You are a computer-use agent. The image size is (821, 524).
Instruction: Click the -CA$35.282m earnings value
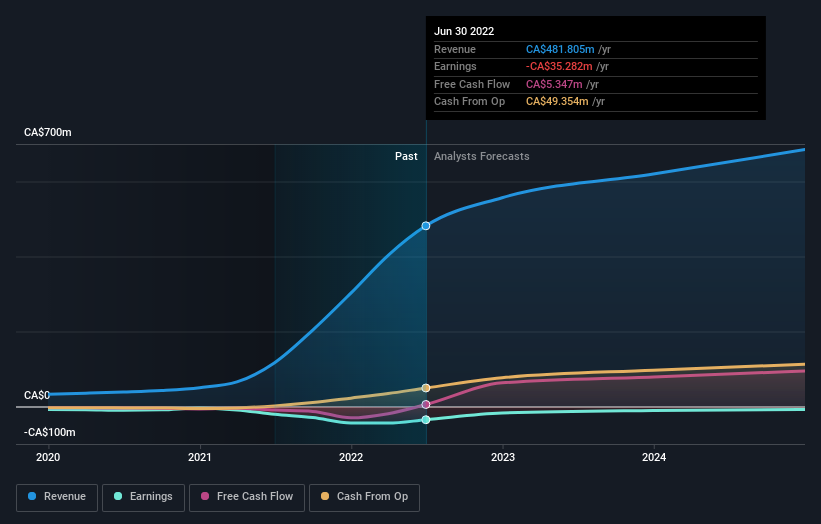[559, 66]
